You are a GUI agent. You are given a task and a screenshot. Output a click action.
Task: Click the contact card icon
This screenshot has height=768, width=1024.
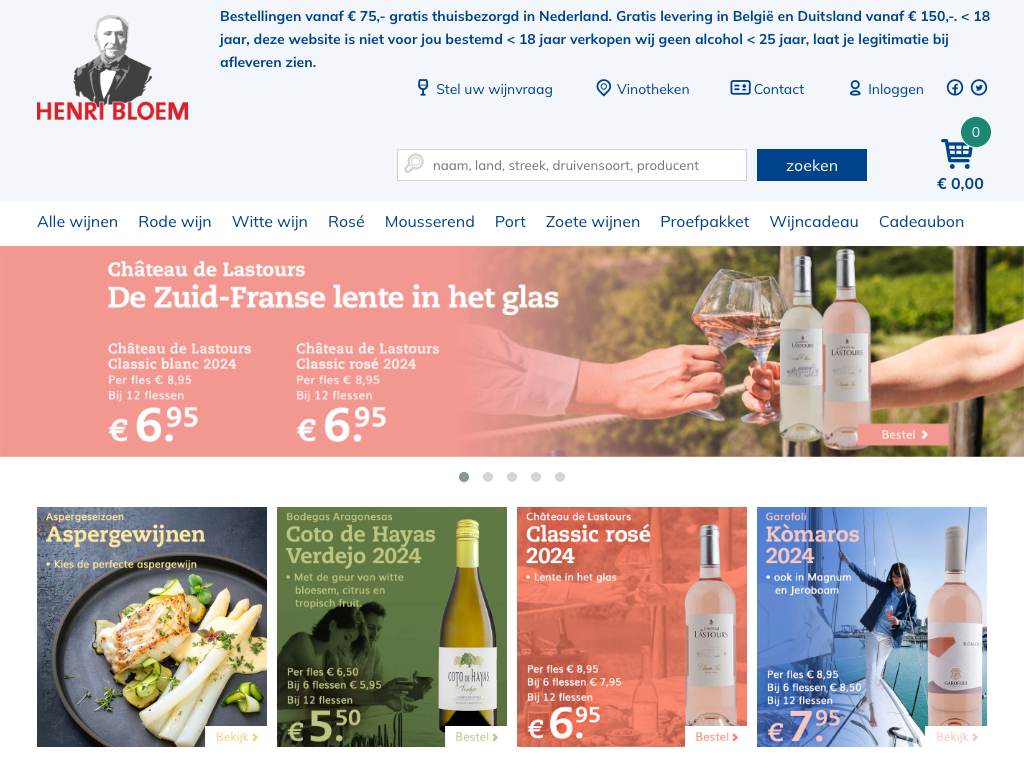pos(740,88)
